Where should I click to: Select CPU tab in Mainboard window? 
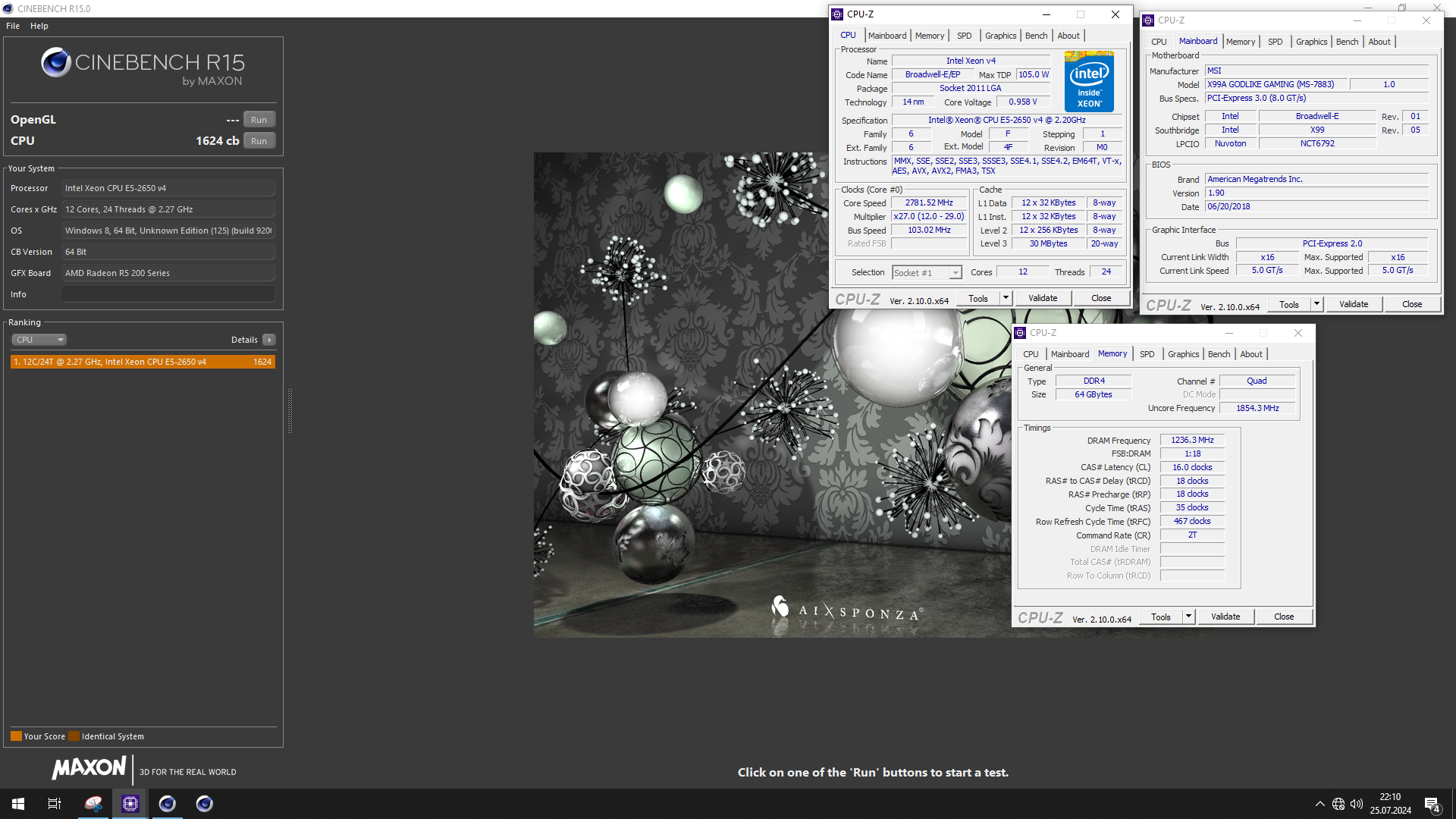click(x=1159, y=42)
